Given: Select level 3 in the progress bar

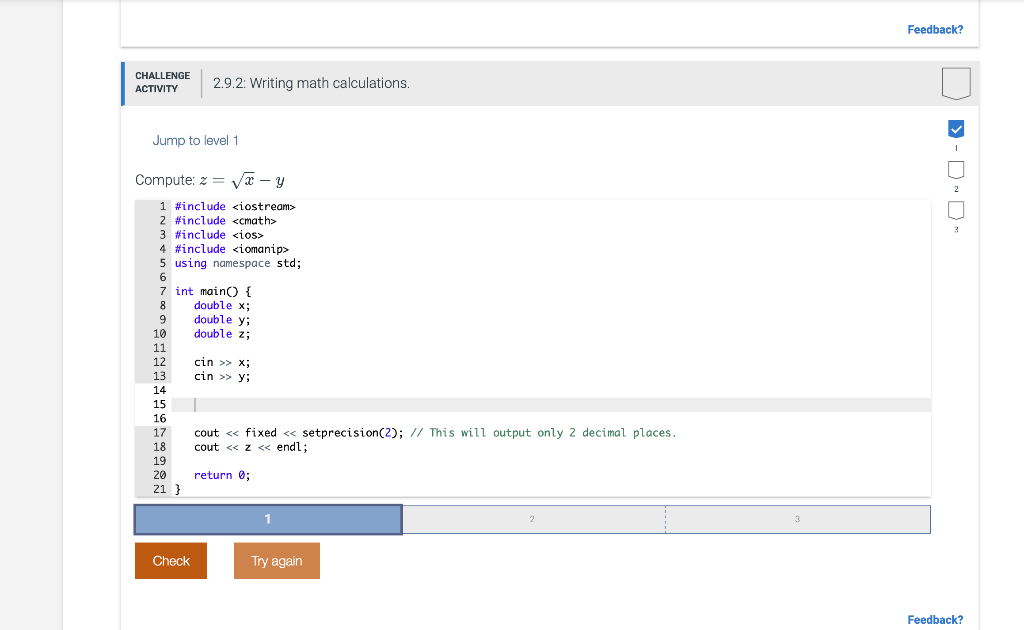Looking at the screenshot, I should 798,519.
